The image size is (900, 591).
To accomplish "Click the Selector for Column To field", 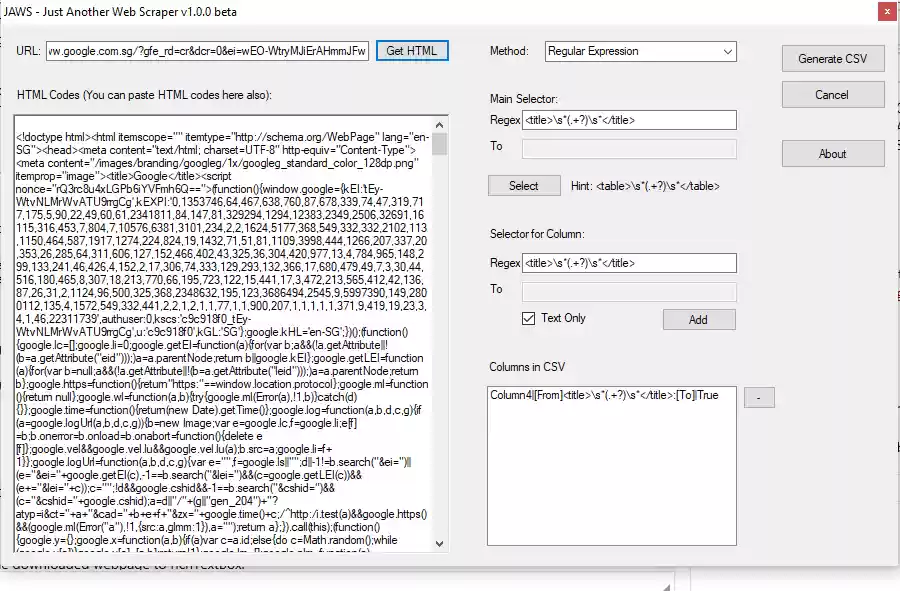I will [630, 291].
